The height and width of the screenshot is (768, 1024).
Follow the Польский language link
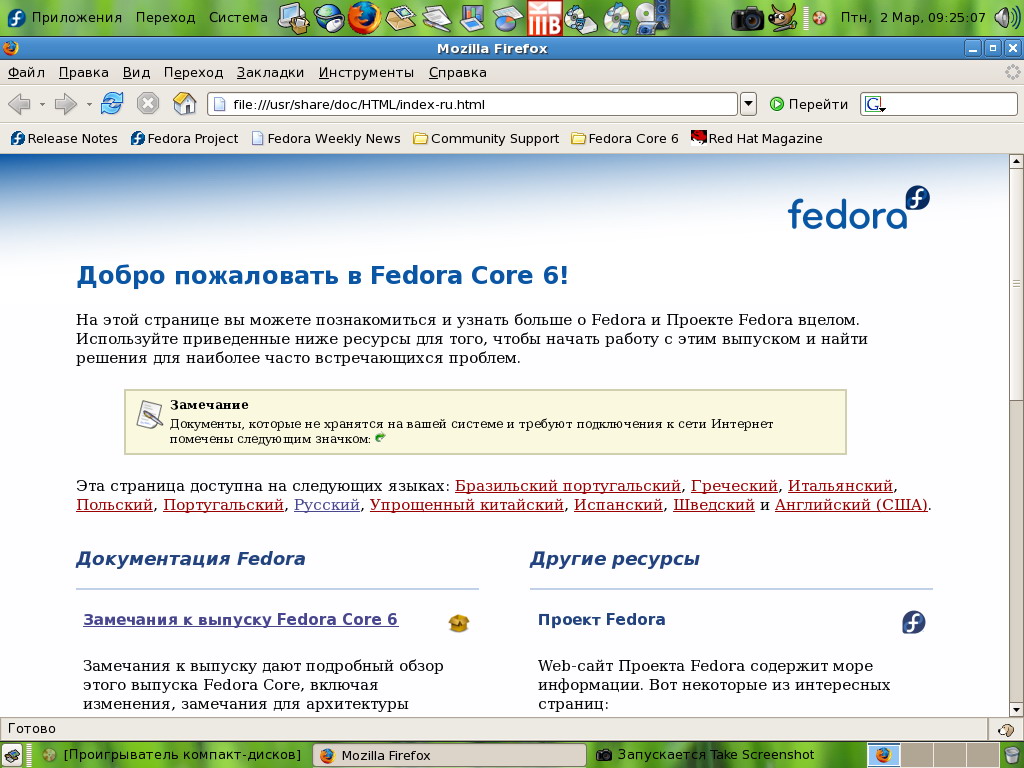pos(114,505)
